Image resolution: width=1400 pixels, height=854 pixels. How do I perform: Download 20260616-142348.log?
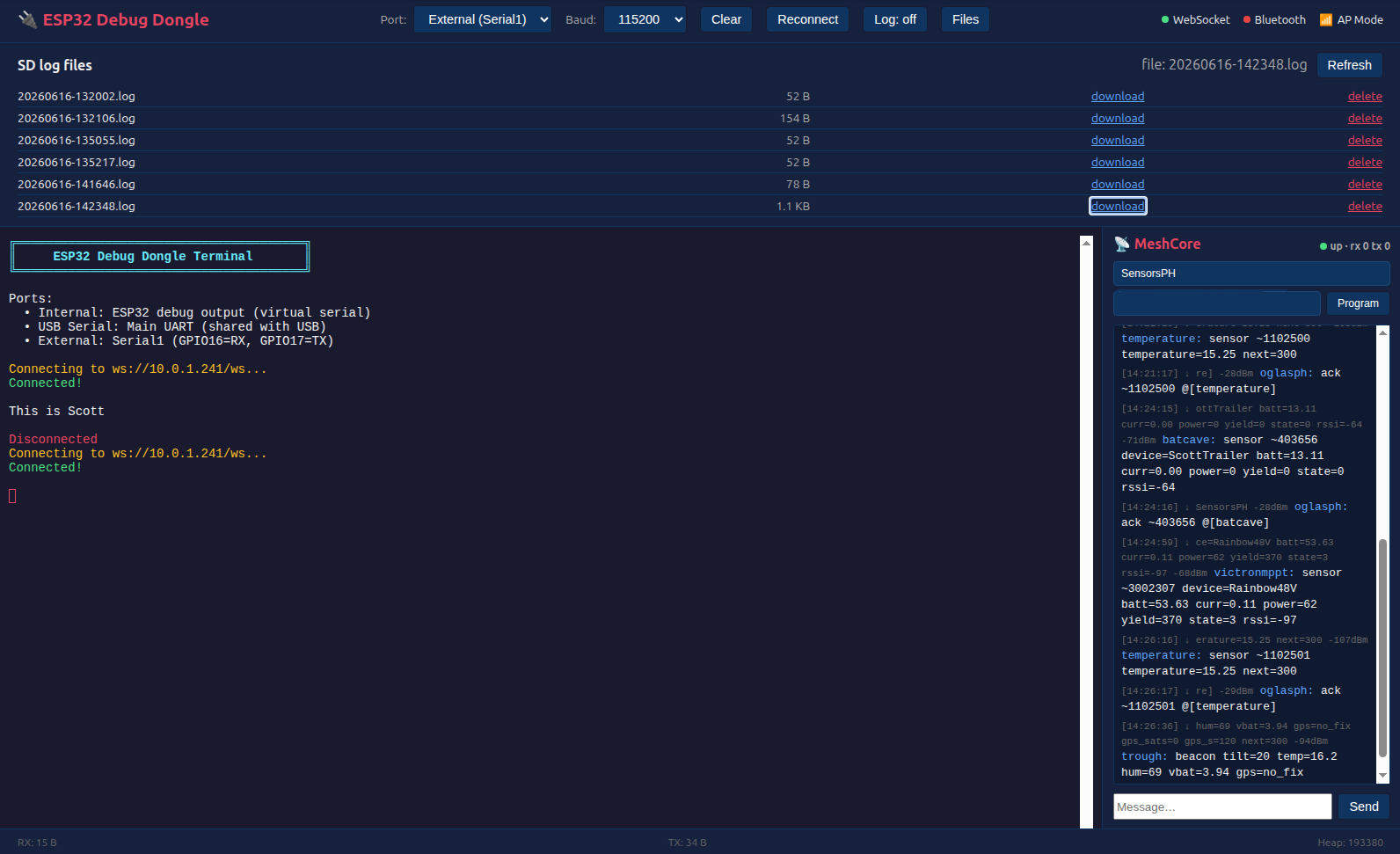pos(1118,207)
